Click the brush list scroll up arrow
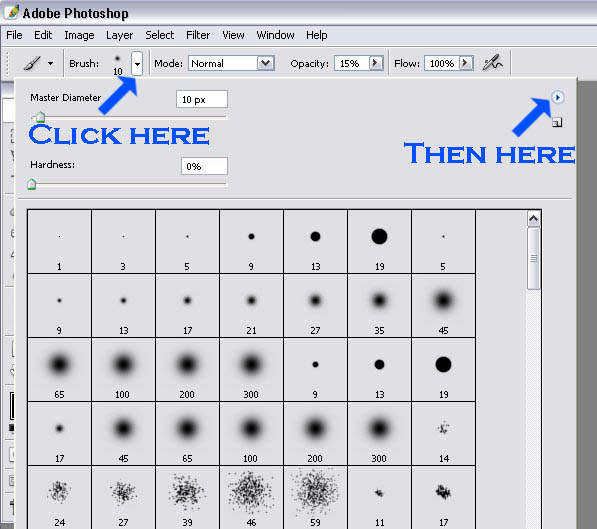Viewport: 597px width, 529px height. pos(533,219)
